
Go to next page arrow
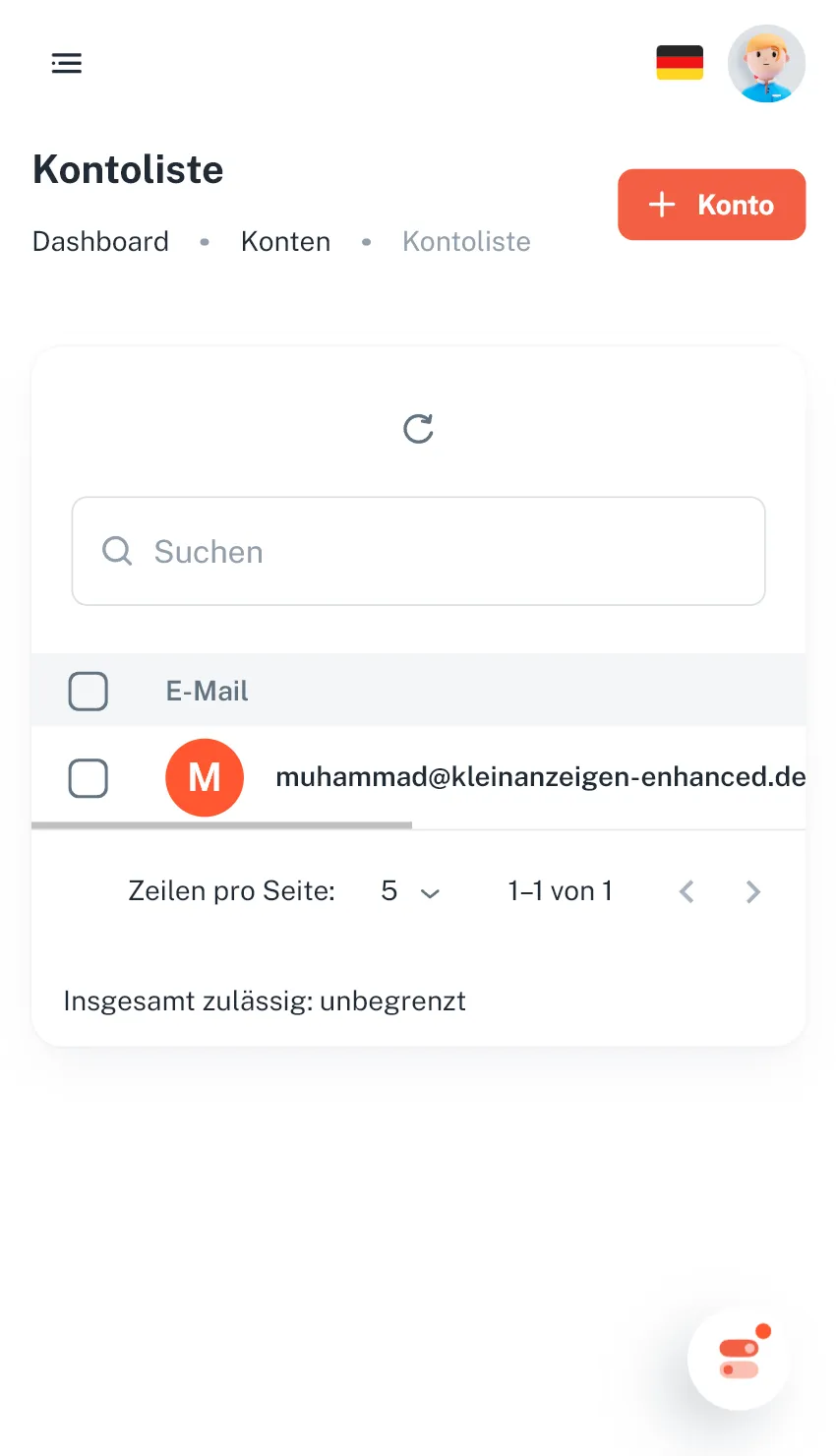tap(753, 891)
